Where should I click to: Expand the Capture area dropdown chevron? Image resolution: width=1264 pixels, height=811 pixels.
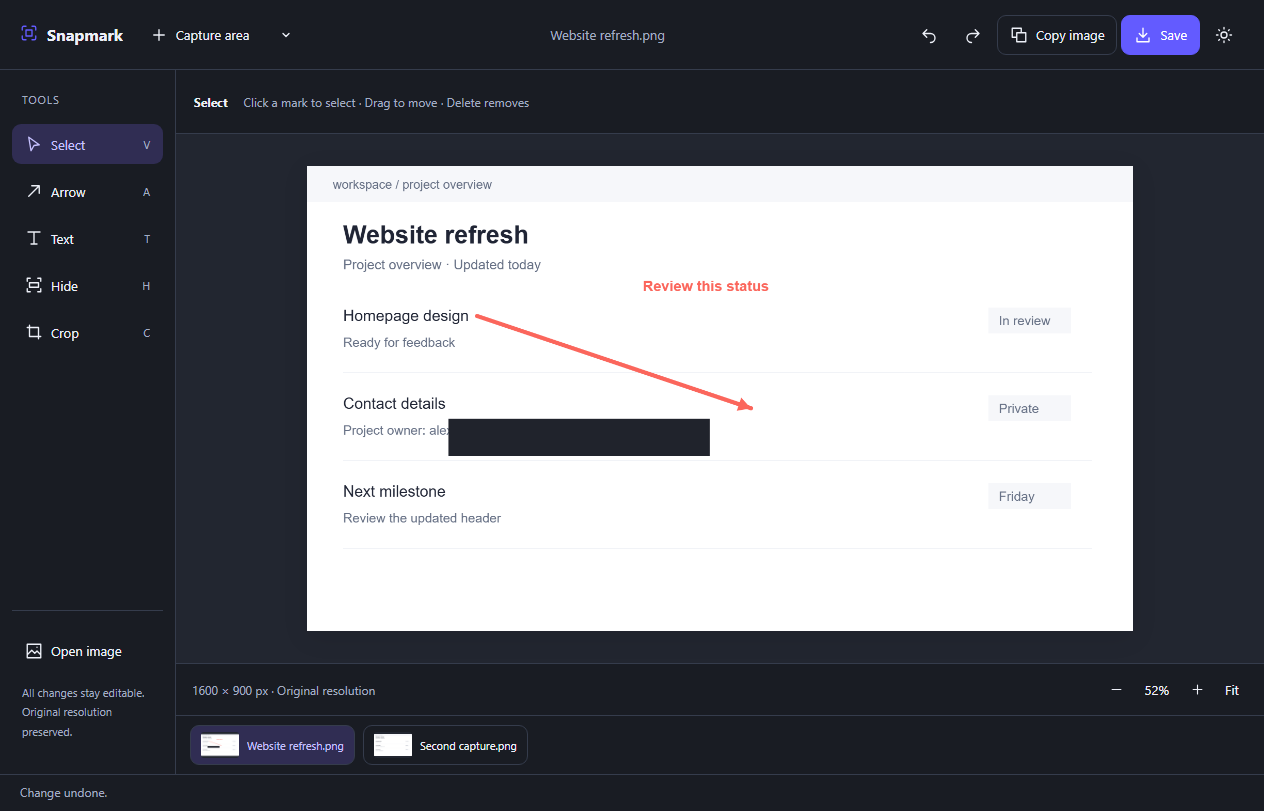tap(286, 35)
